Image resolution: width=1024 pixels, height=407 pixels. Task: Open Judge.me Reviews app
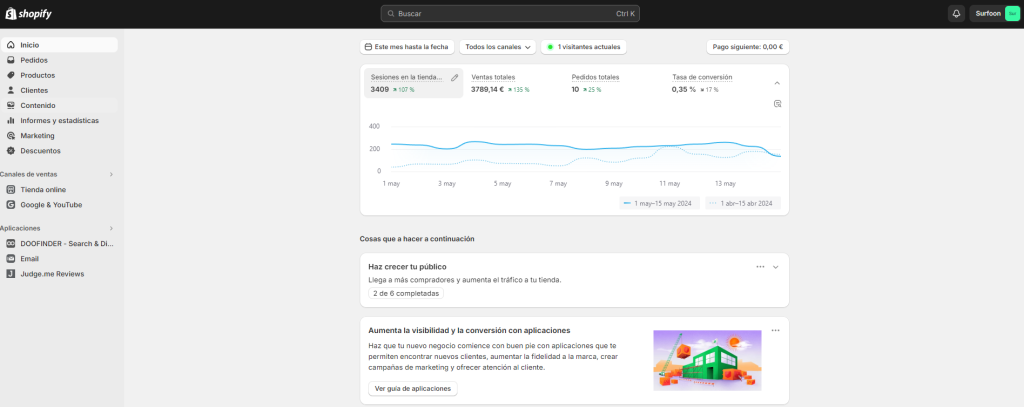52,273
